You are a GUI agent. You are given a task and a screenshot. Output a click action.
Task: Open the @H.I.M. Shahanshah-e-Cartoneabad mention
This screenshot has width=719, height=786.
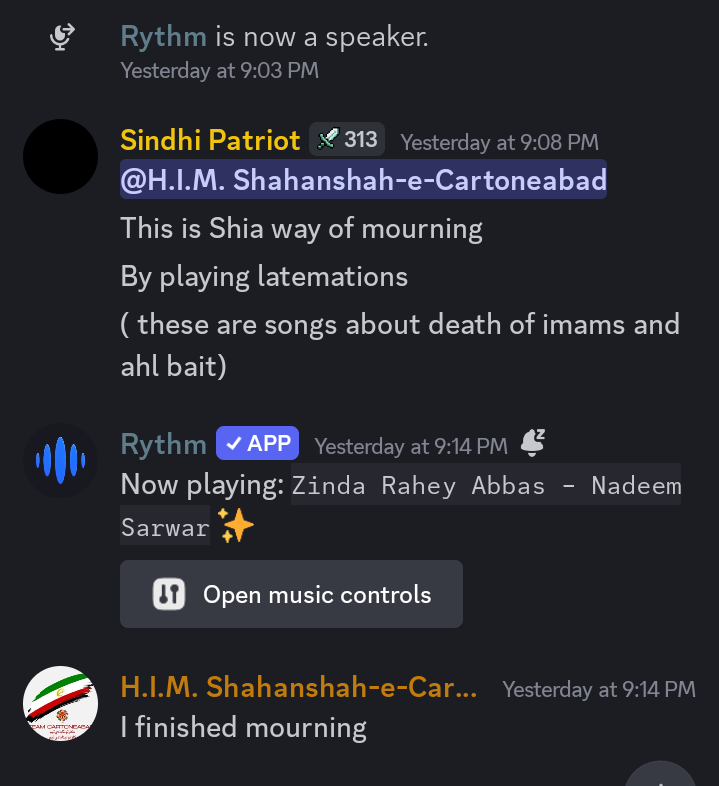[x=364, y=179]
